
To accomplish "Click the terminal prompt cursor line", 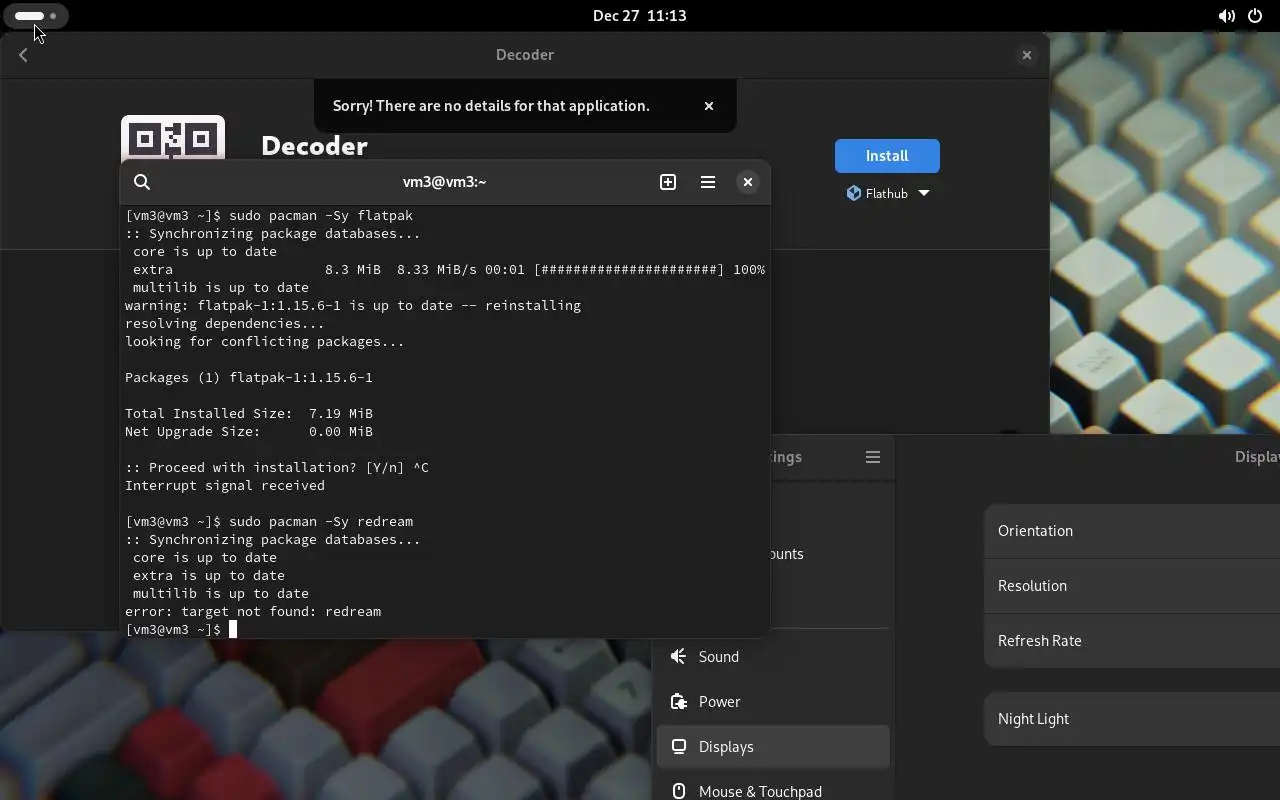I will 181,630.
